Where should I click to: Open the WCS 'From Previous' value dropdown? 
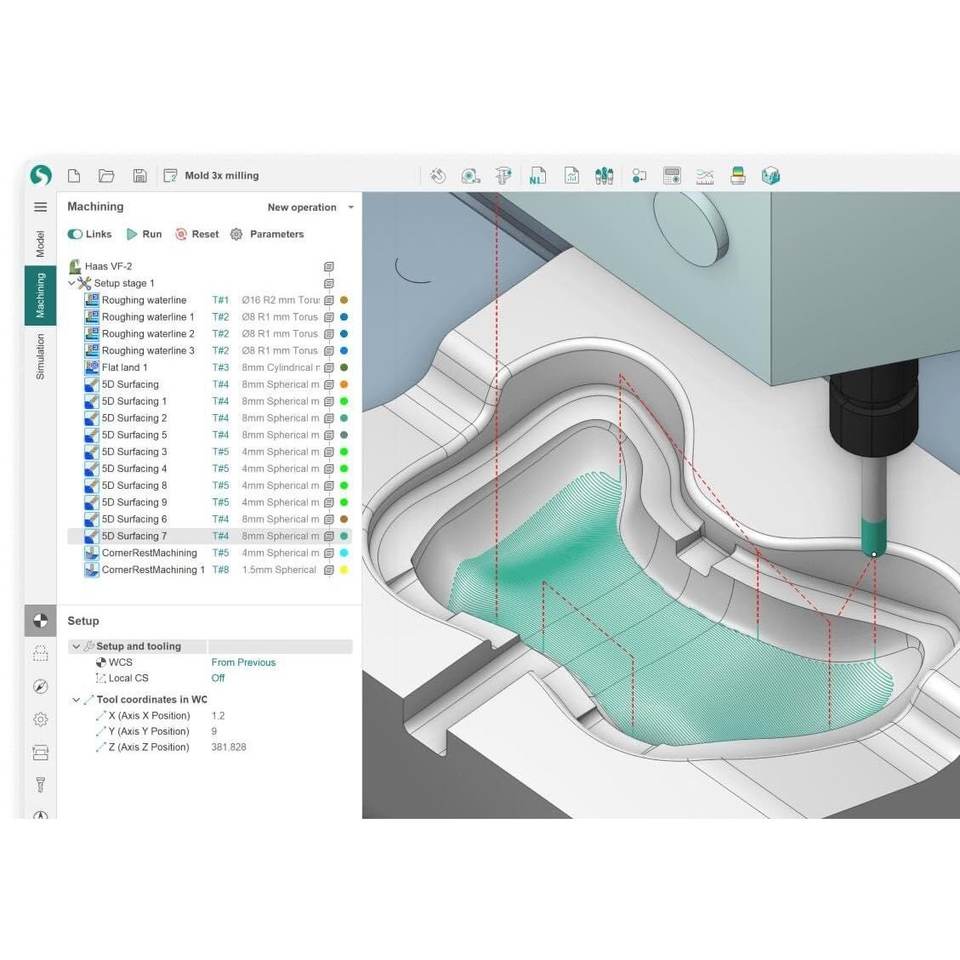click(244, 662)
